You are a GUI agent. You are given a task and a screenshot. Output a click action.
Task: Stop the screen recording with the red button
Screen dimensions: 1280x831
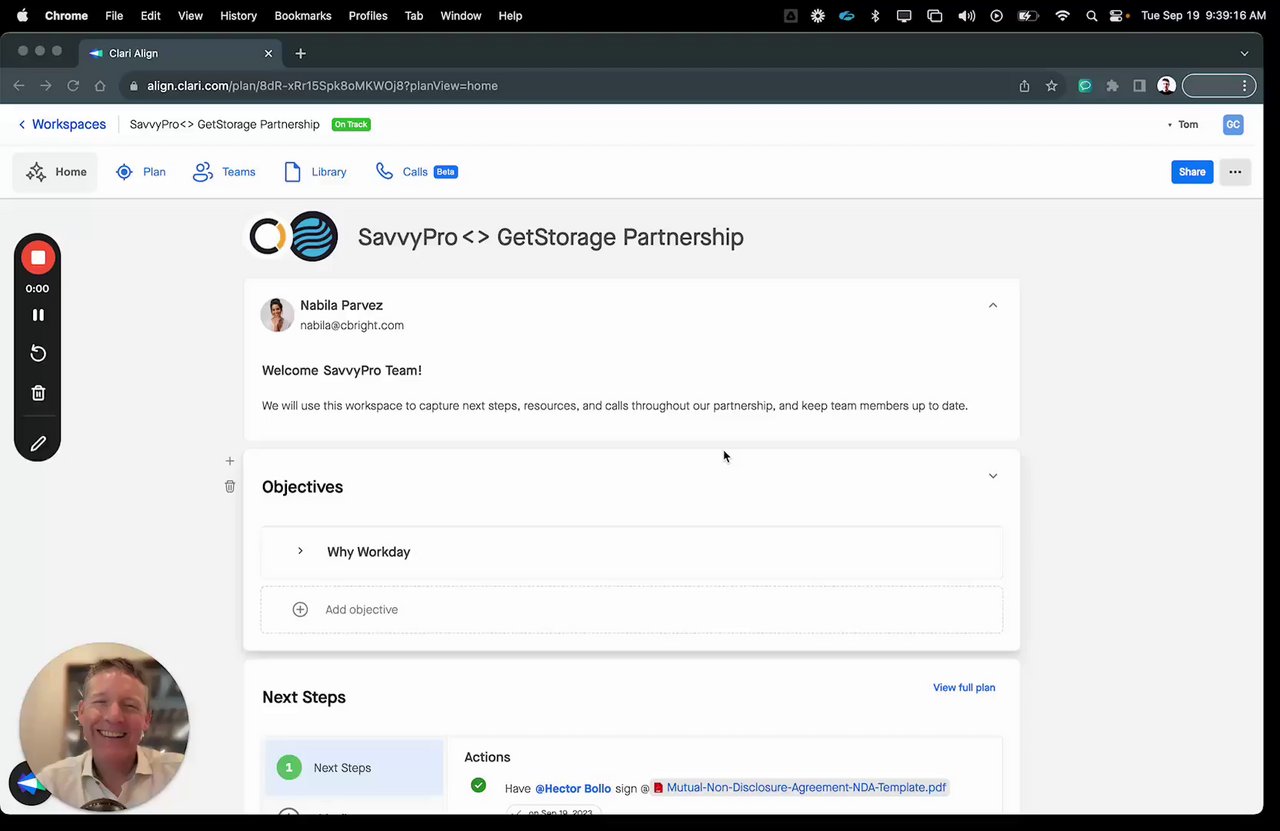[x=38, y=258]
